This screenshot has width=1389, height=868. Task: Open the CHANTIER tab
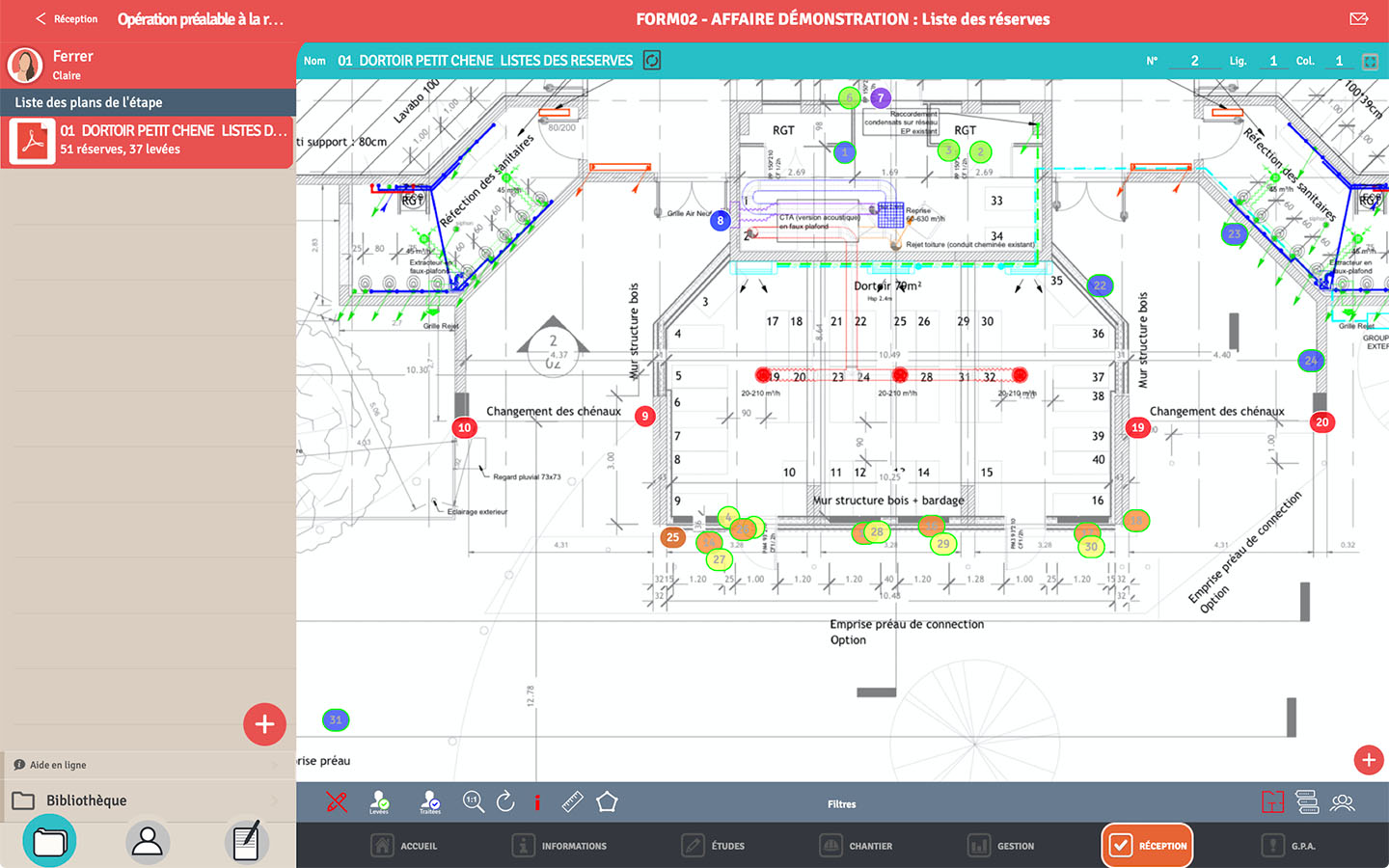pos(856,846)
